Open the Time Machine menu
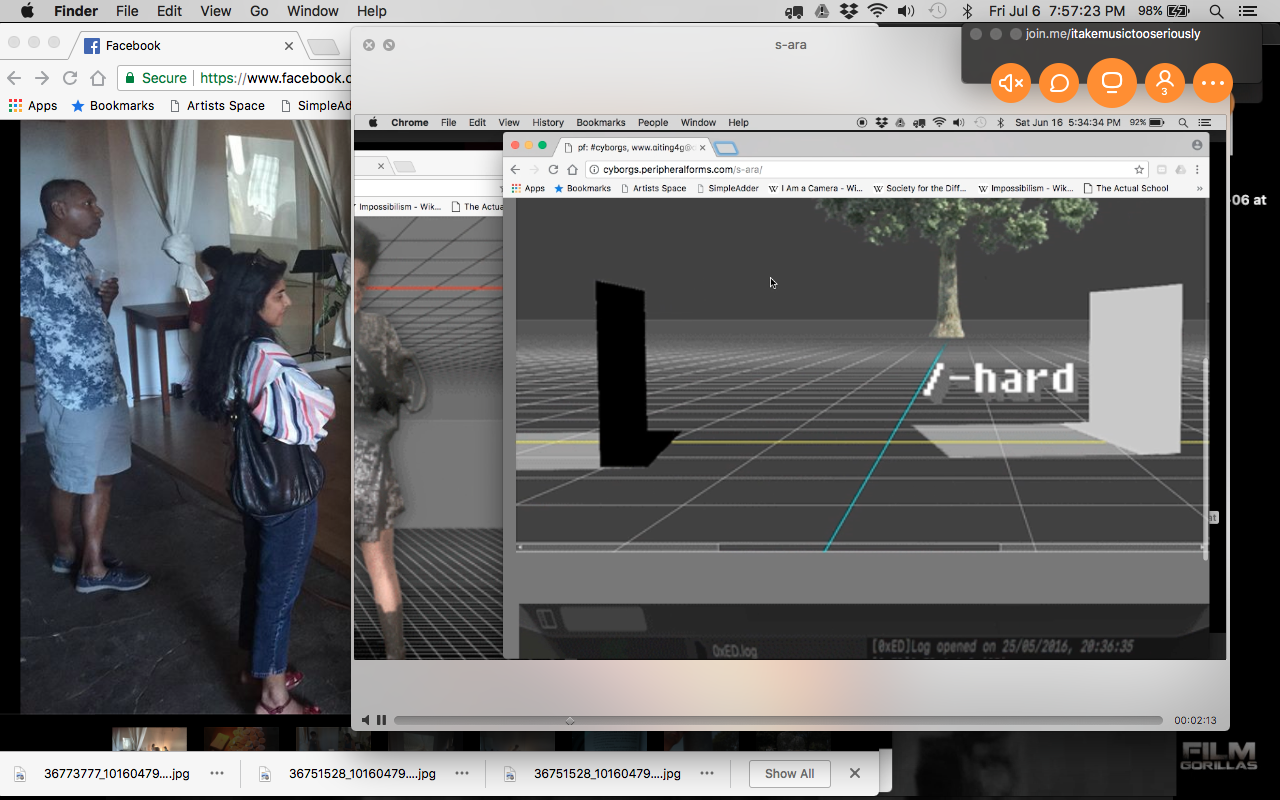The height and width of the screenshot is (800, 1280). pyautogui.click(x=937, y=12)
